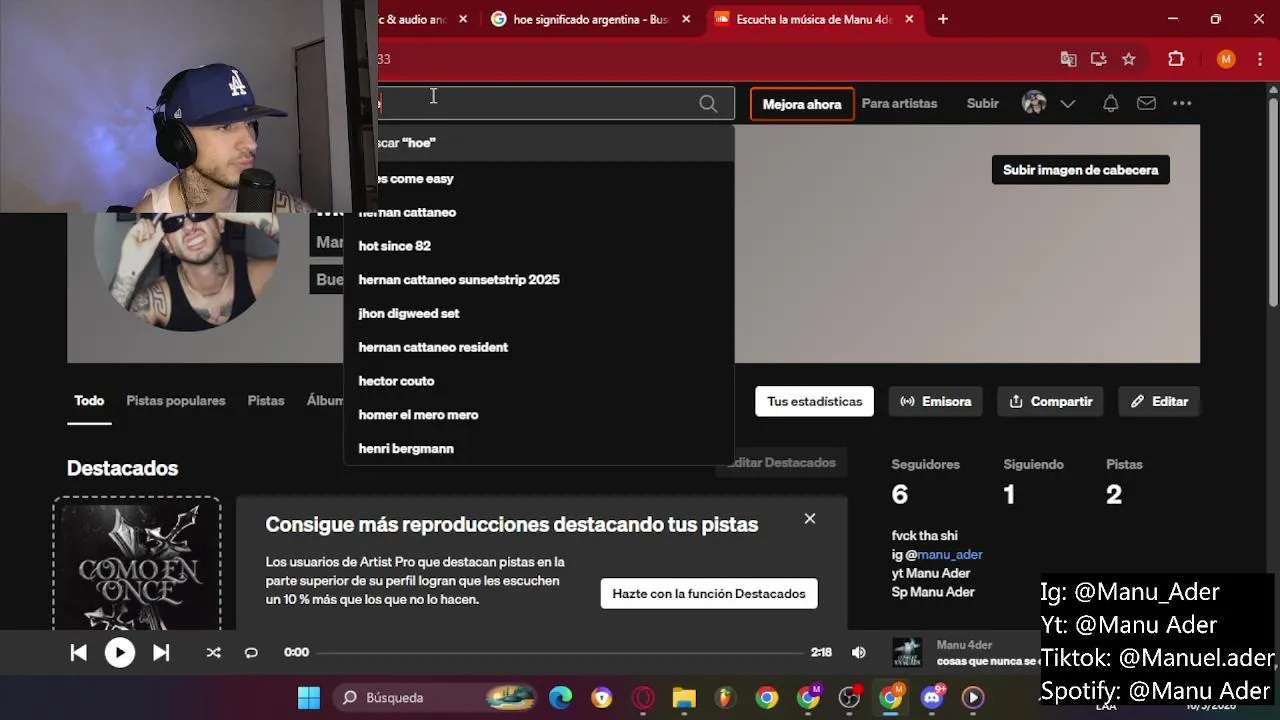Viewport: 1280px width, 720px height.
Task: Close the 'hoe significado argentina' tab
Action: 685,19
